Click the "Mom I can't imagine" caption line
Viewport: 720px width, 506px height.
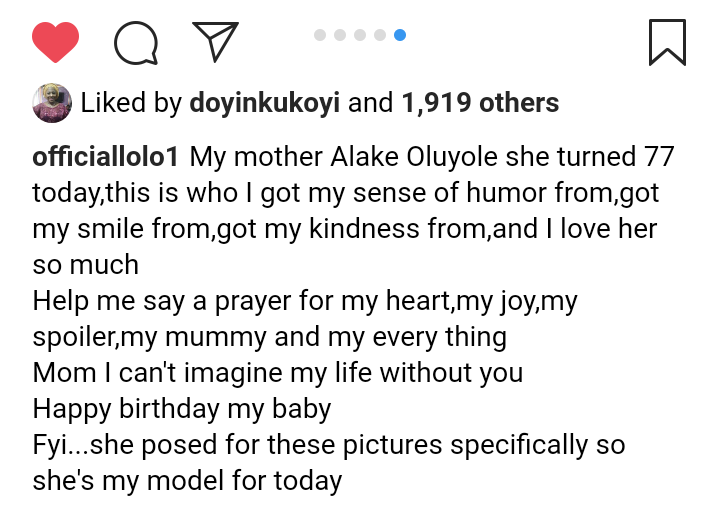pyautogui.click(x=277, y=373)
